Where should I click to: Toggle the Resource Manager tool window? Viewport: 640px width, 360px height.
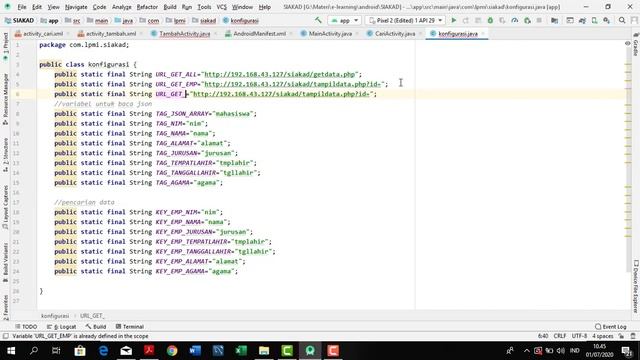[x=5, y=99]
